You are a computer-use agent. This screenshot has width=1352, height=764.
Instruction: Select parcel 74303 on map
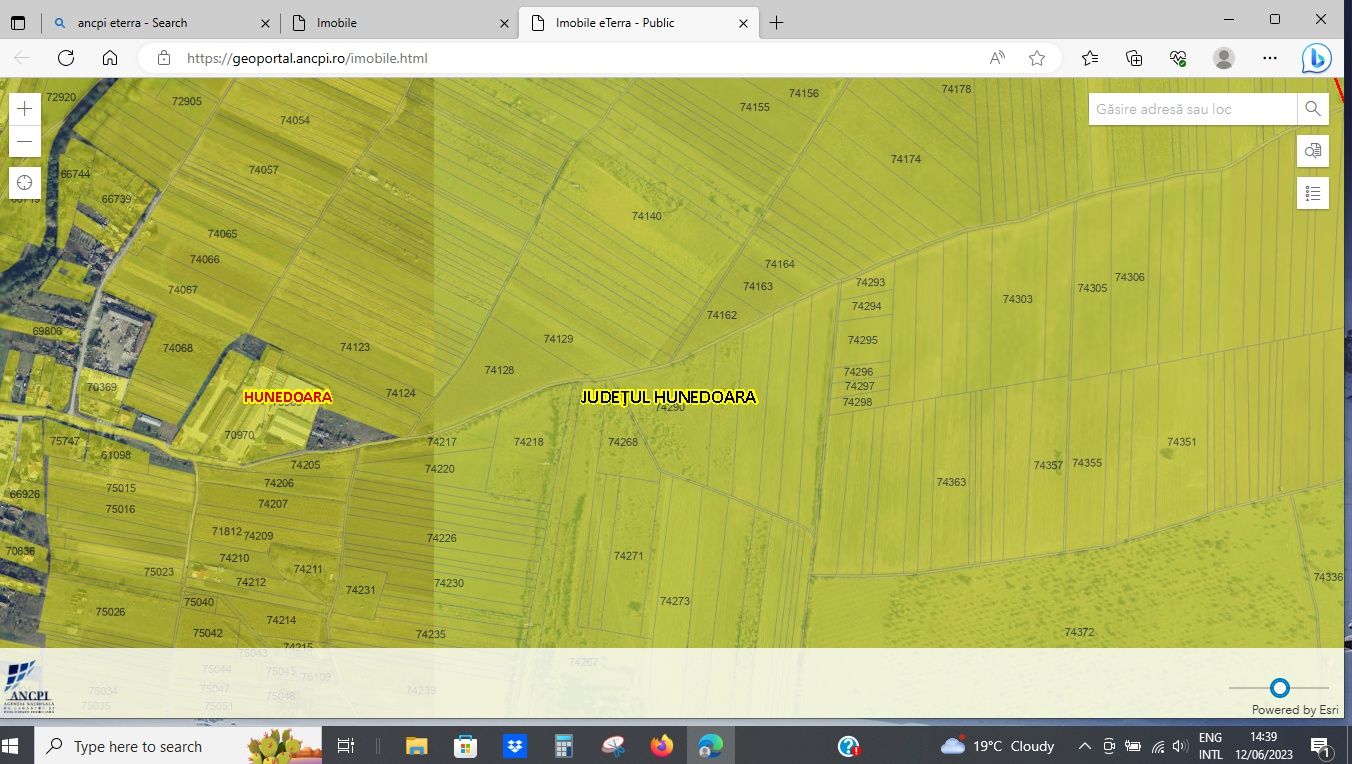(1018, 299)
